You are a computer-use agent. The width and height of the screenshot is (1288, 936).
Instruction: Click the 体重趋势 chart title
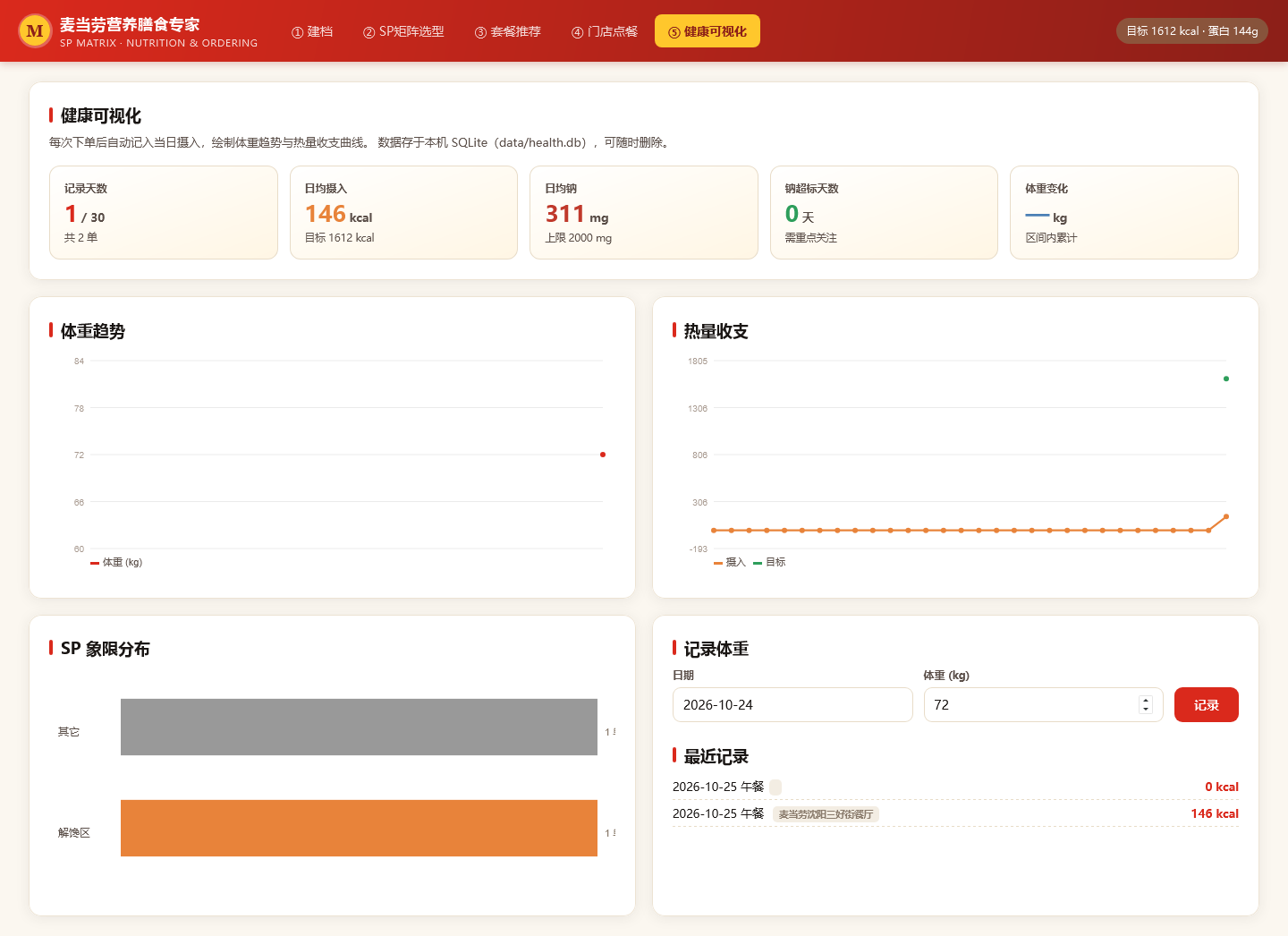(93, 331)
